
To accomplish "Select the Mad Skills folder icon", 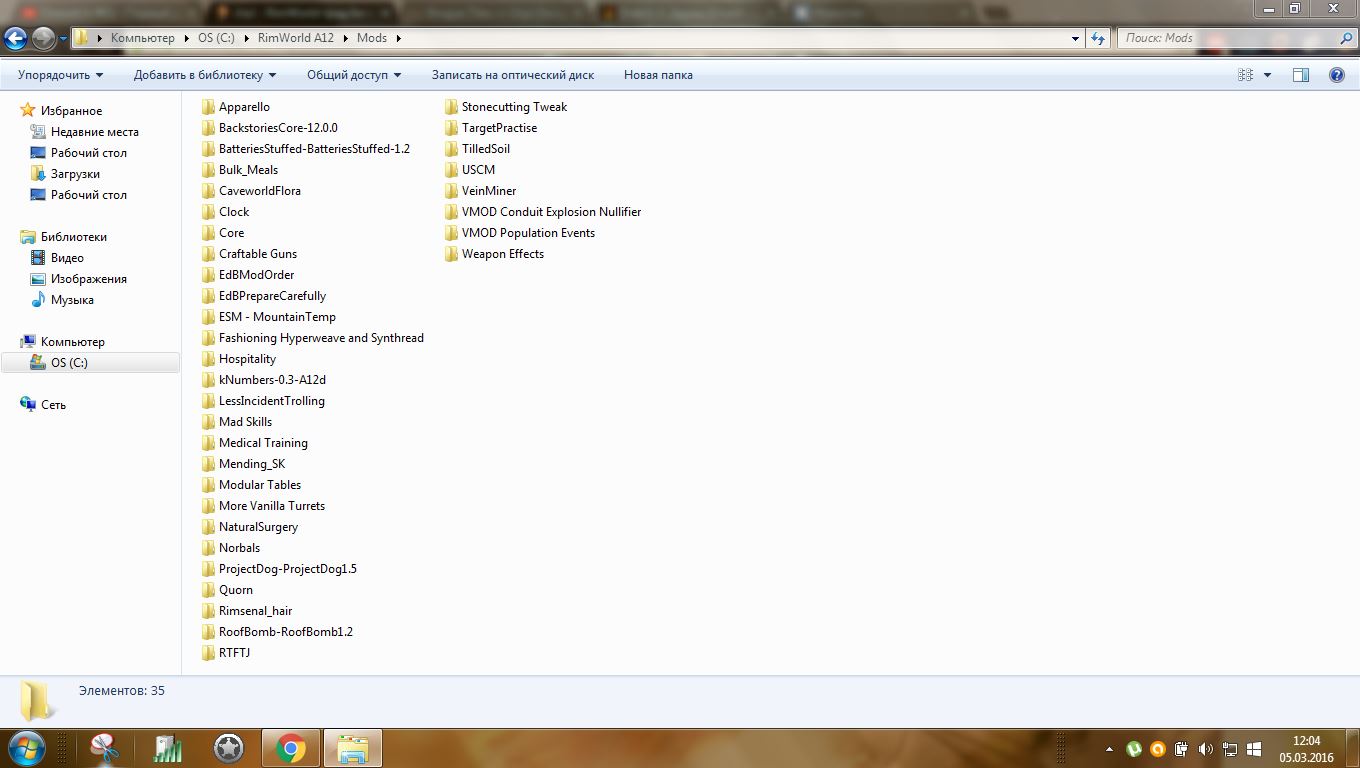I will point(208,422).
